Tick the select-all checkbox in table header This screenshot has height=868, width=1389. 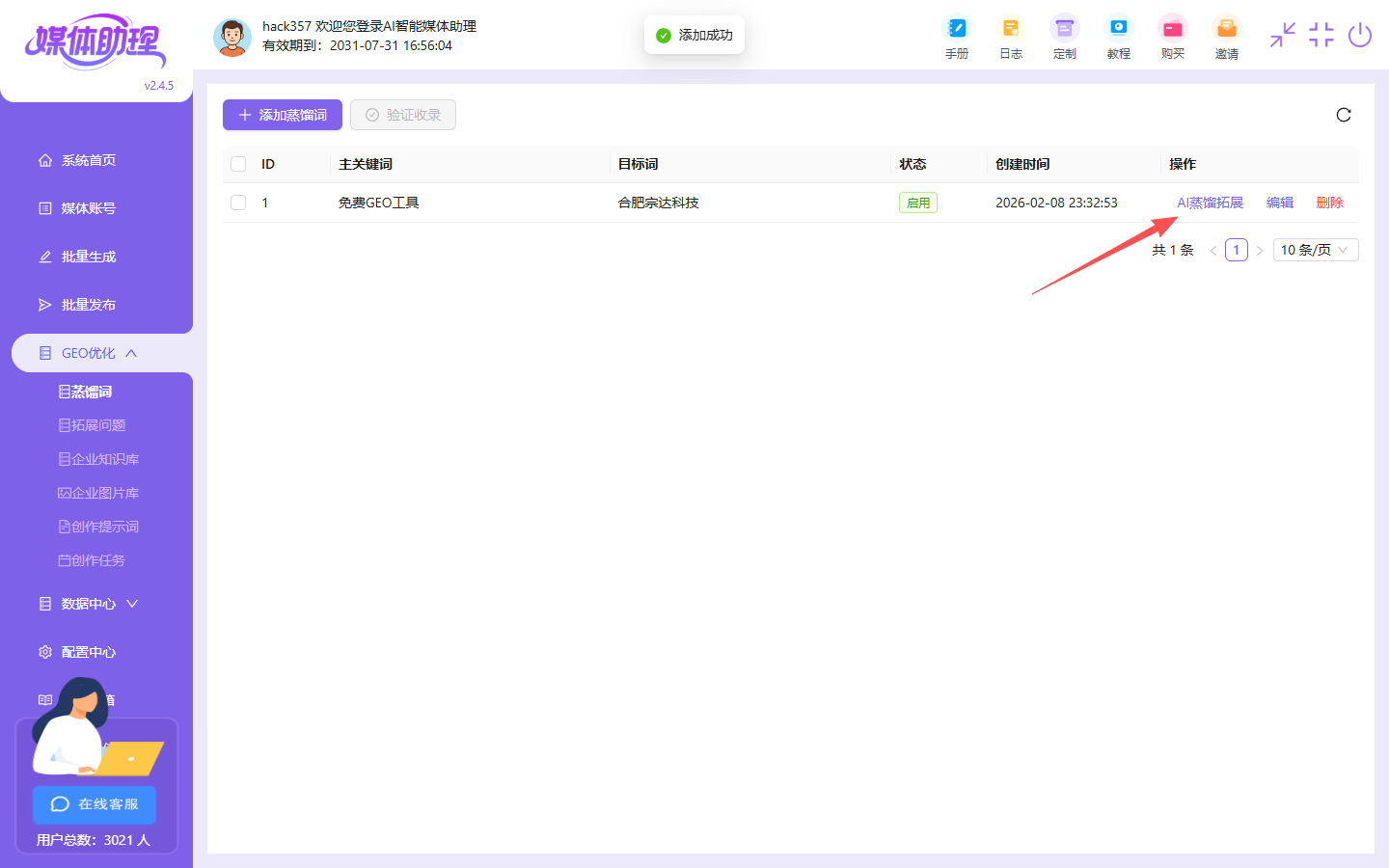coord(238,164)
